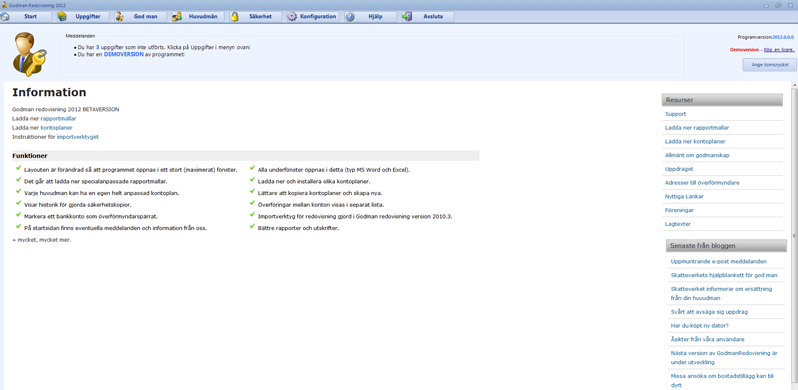Click the blue number 3 tasks link

tap(97, 47)
